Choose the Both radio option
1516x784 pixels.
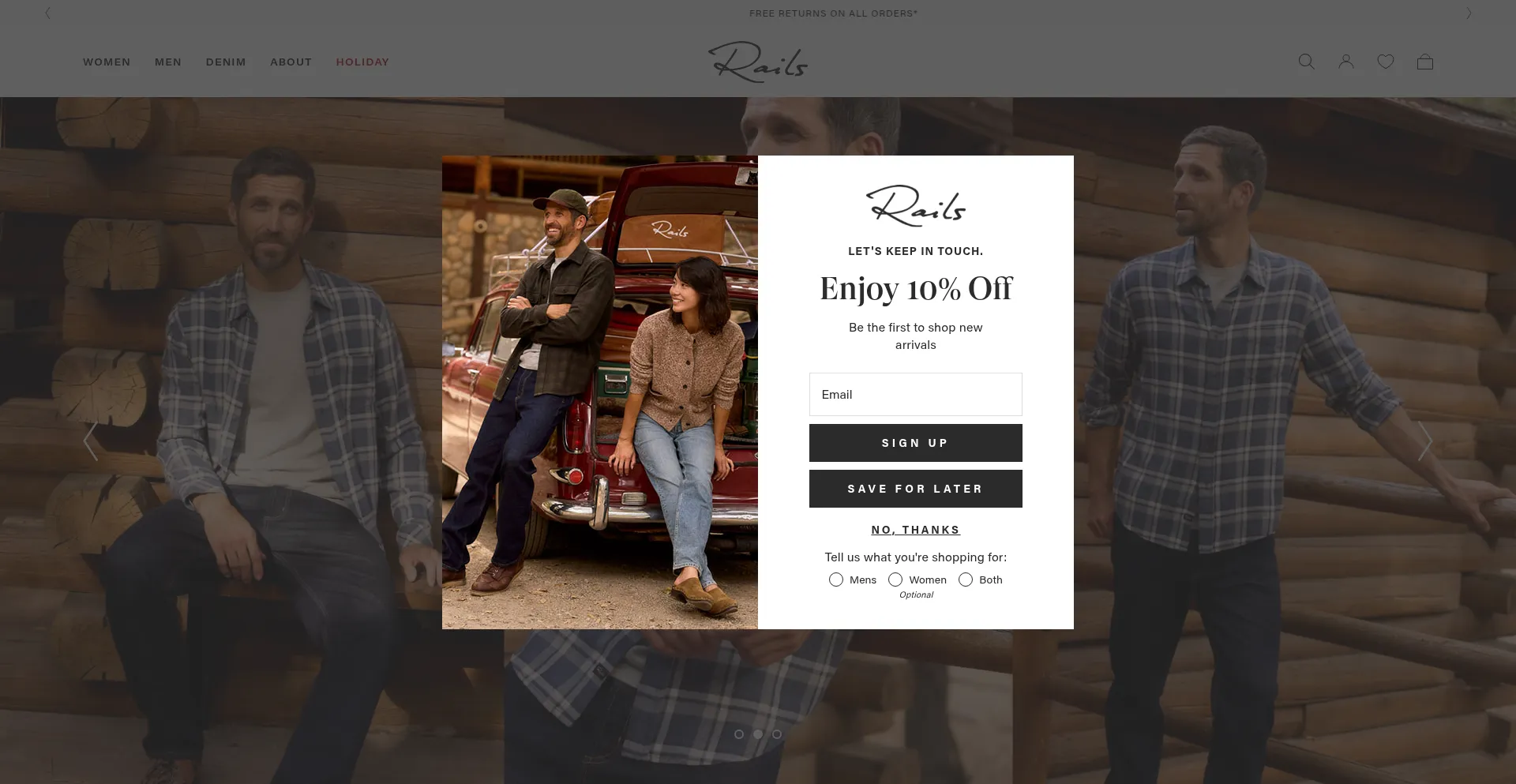[966, 580]
